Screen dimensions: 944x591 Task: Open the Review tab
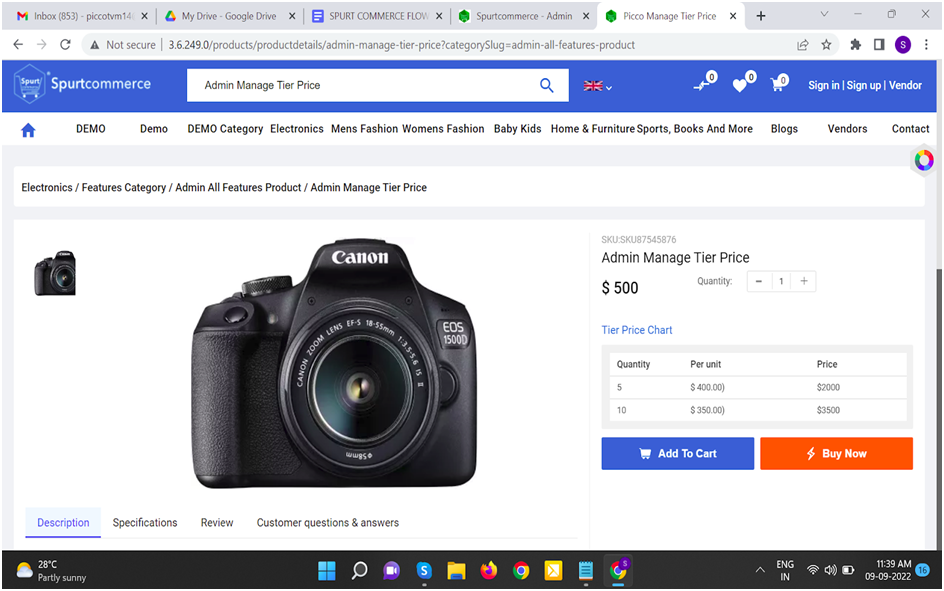tap(217, 522)
